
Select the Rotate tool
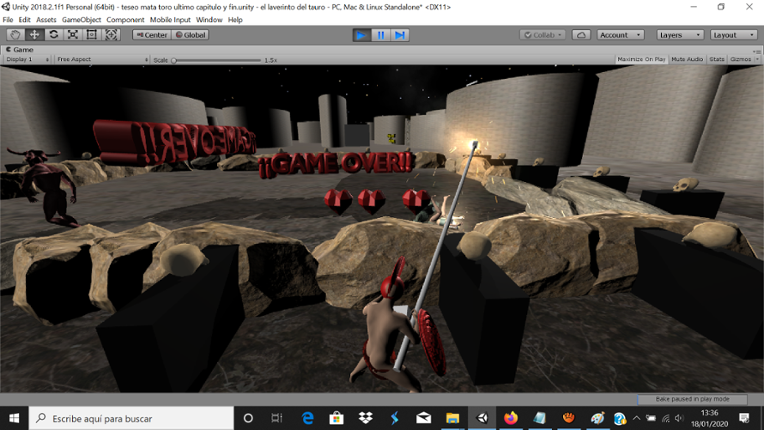53,35
